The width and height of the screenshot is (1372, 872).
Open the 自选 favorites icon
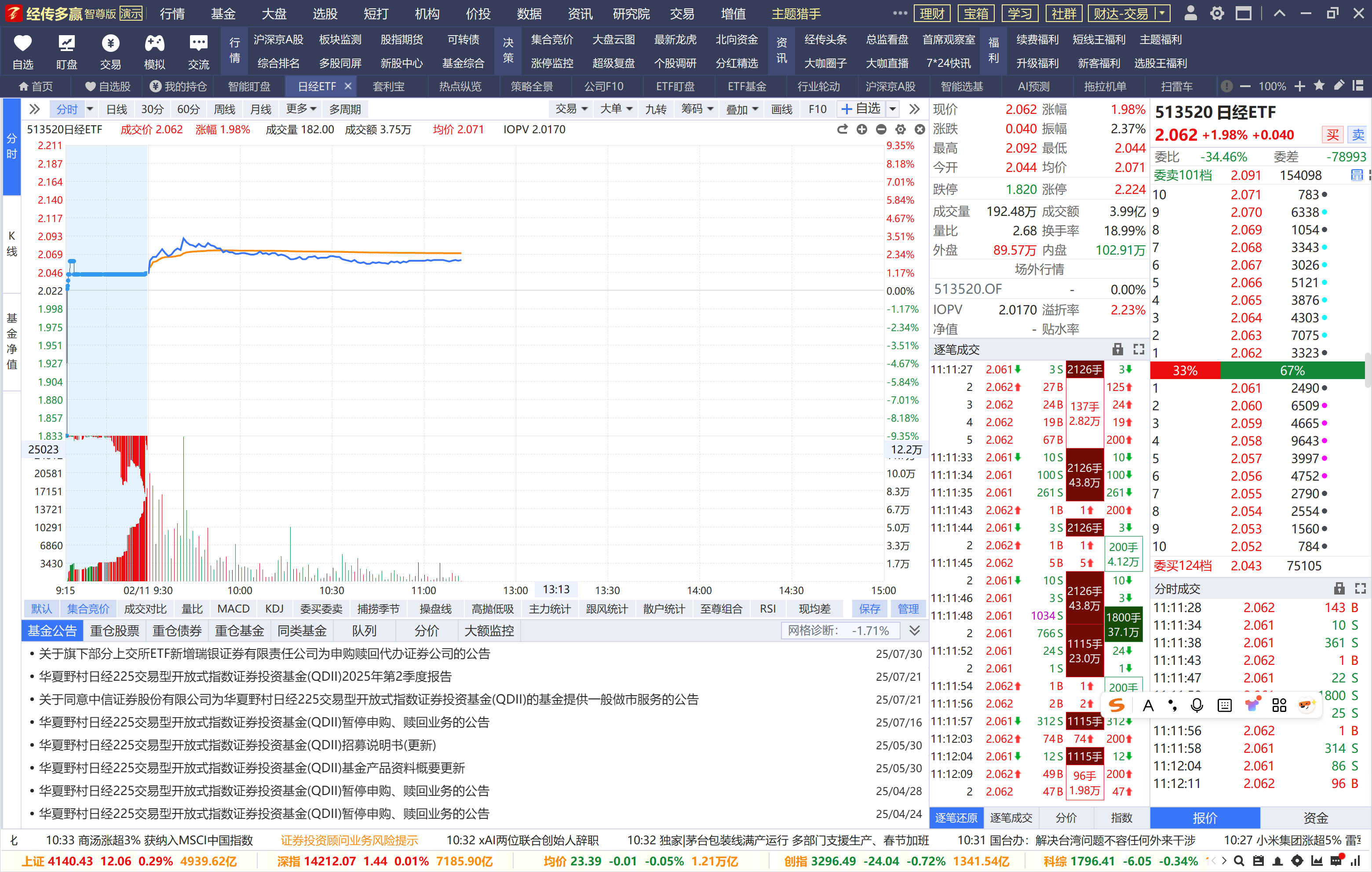[23, 44]
